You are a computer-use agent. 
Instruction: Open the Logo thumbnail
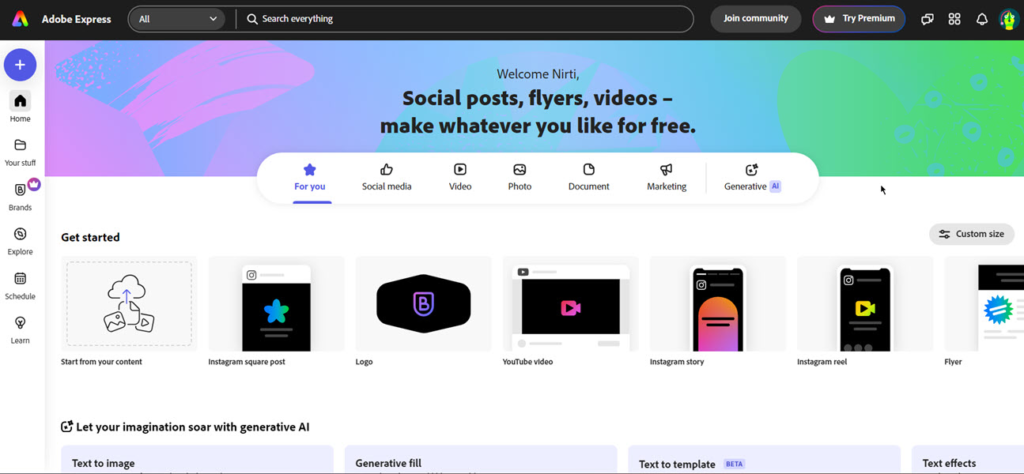pos(423,304)
